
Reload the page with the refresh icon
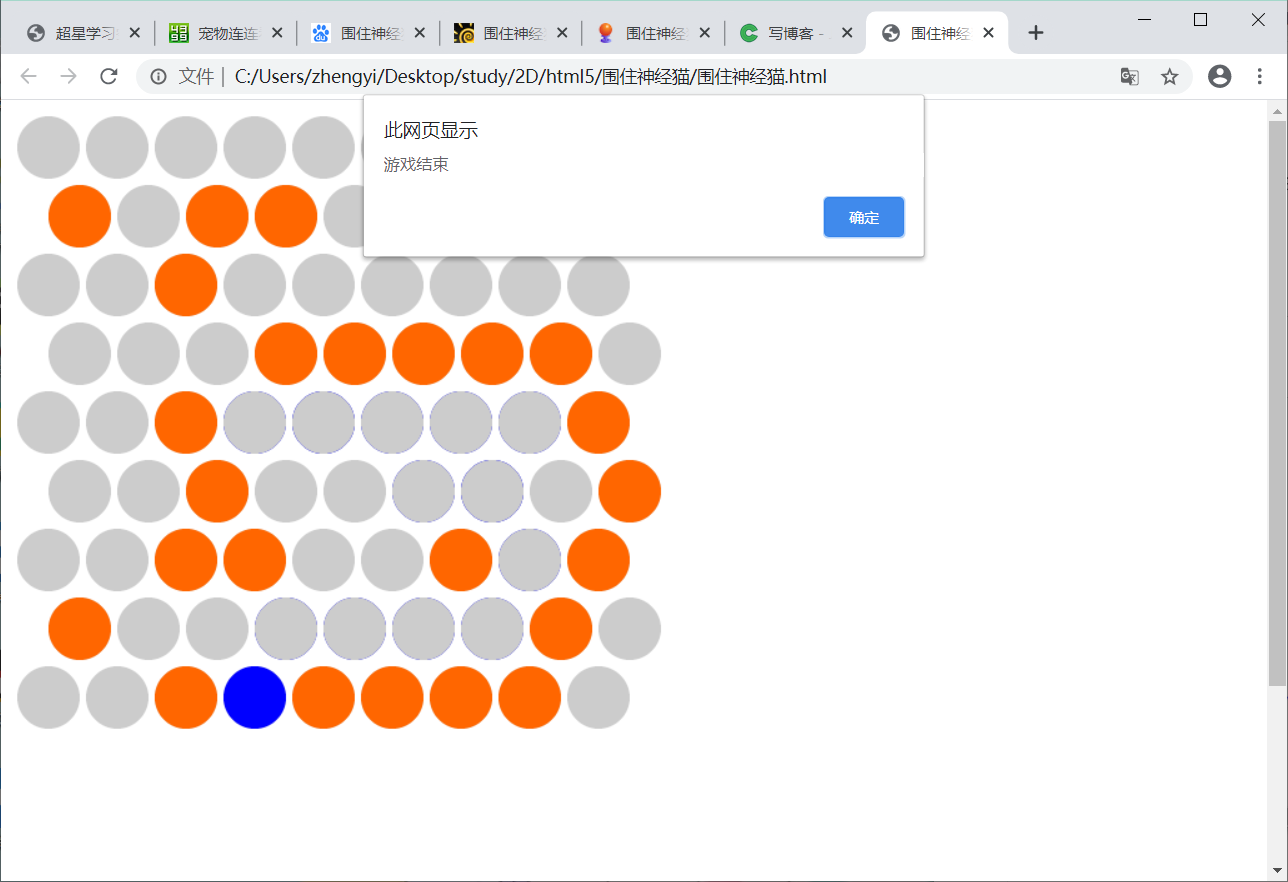coord(109,76)
